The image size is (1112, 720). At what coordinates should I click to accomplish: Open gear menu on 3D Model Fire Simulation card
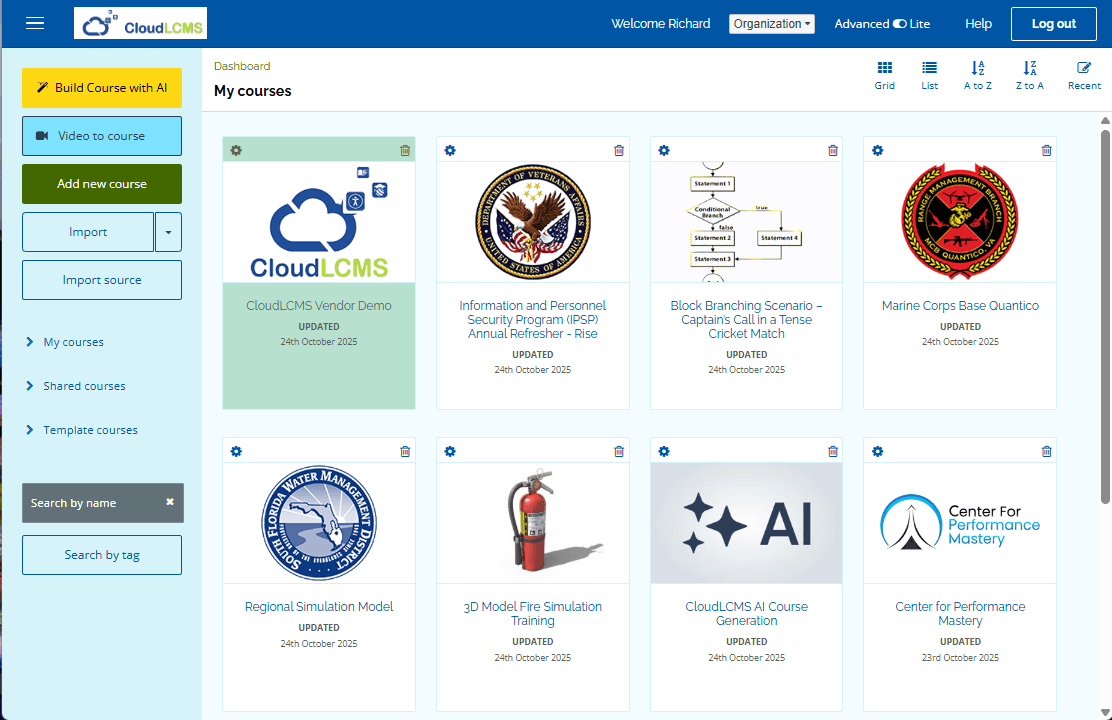point(449,451)
